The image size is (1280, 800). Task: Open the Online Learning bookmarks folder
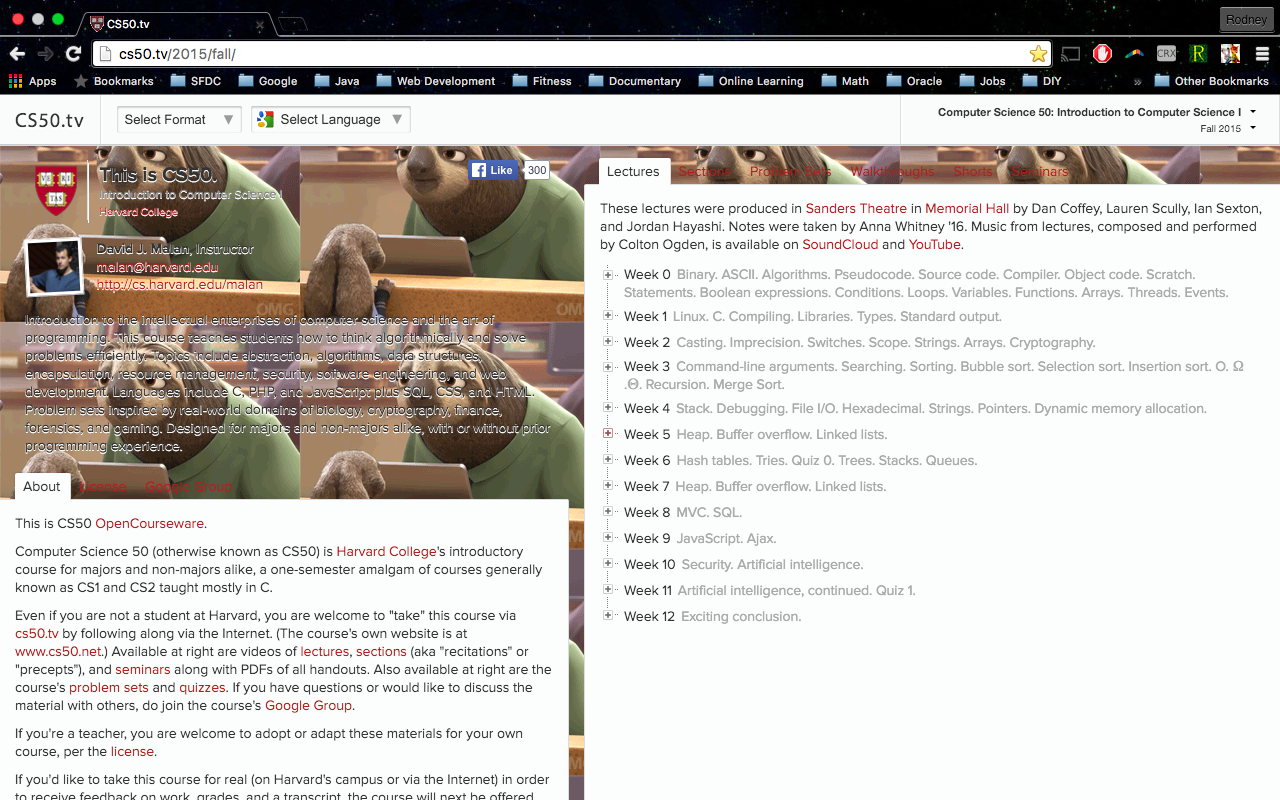(751, 81)
